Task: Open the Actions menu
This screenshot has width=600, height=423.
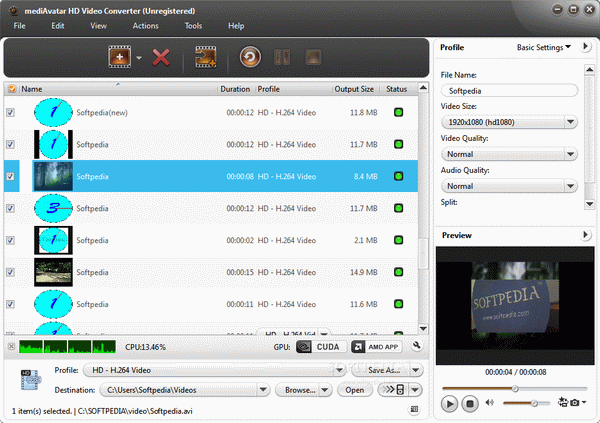Action: coord(145,26)
